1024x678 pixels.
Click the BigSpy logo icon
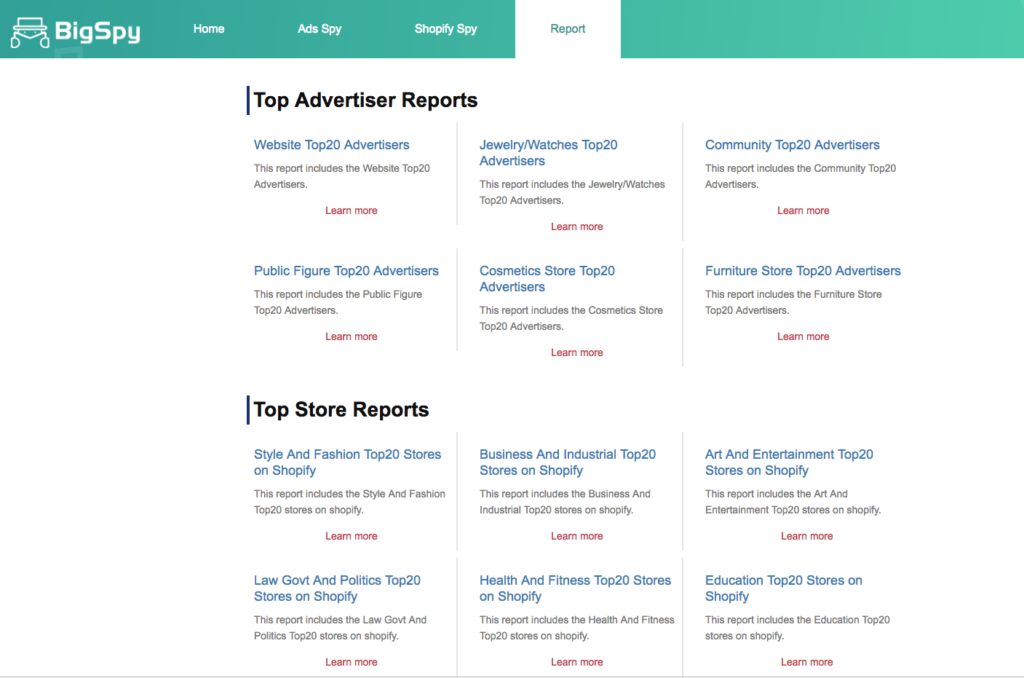click(x=29, y=32)
